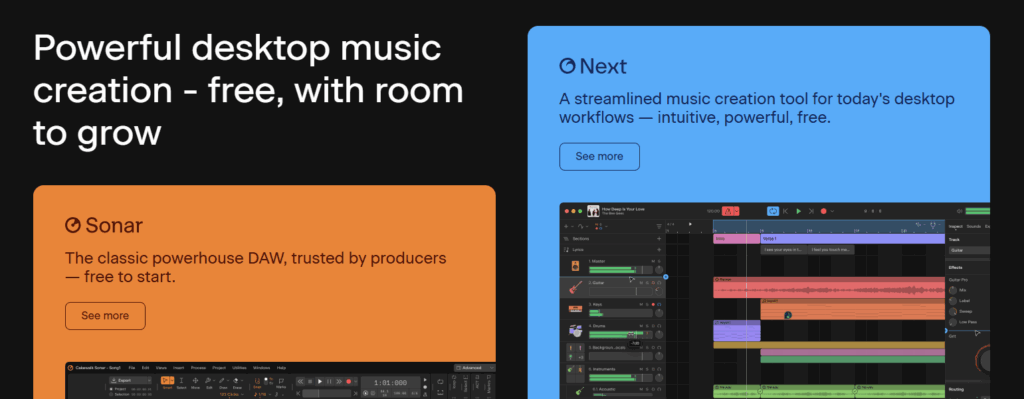Click the Master track volume slider
The width and height of the screenshot is (1024, 399).
pos(620,270)
